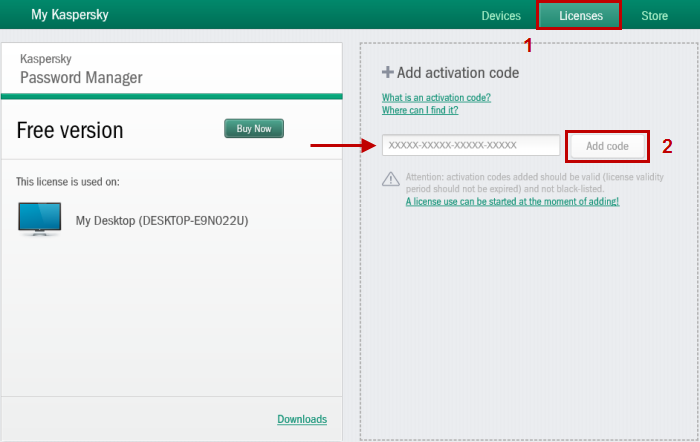This screenshot has height=442, width=700.
Task: Click the desktop monitor icon
Action: (x=40, y=219)
